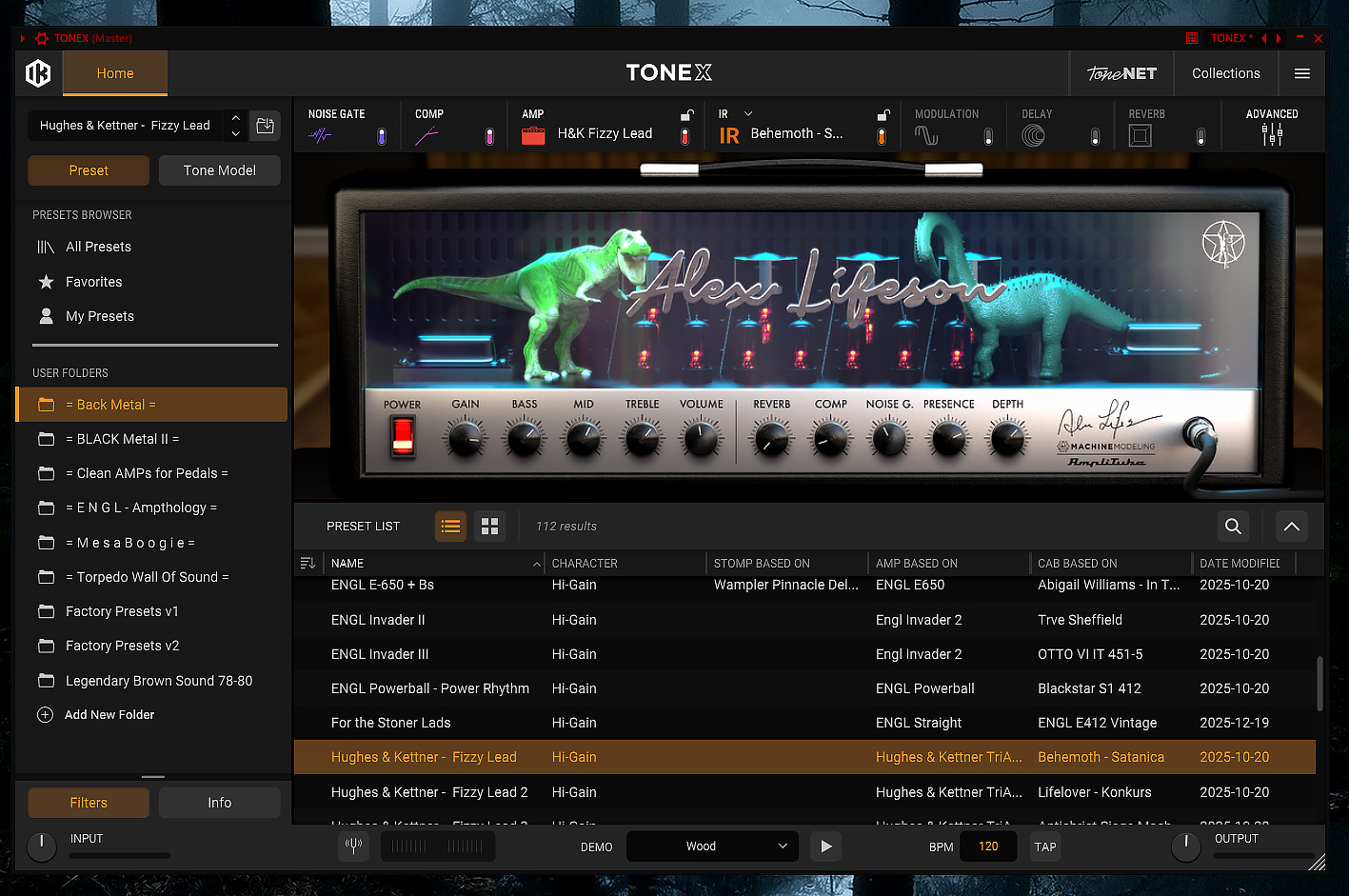
Task: Switch to the Preset tab
Action: [89, 170]
